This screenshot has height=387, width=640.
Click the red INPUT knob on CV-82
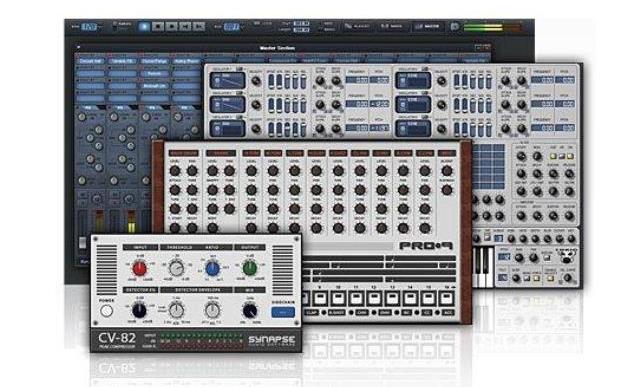click(x=139, y=269)
